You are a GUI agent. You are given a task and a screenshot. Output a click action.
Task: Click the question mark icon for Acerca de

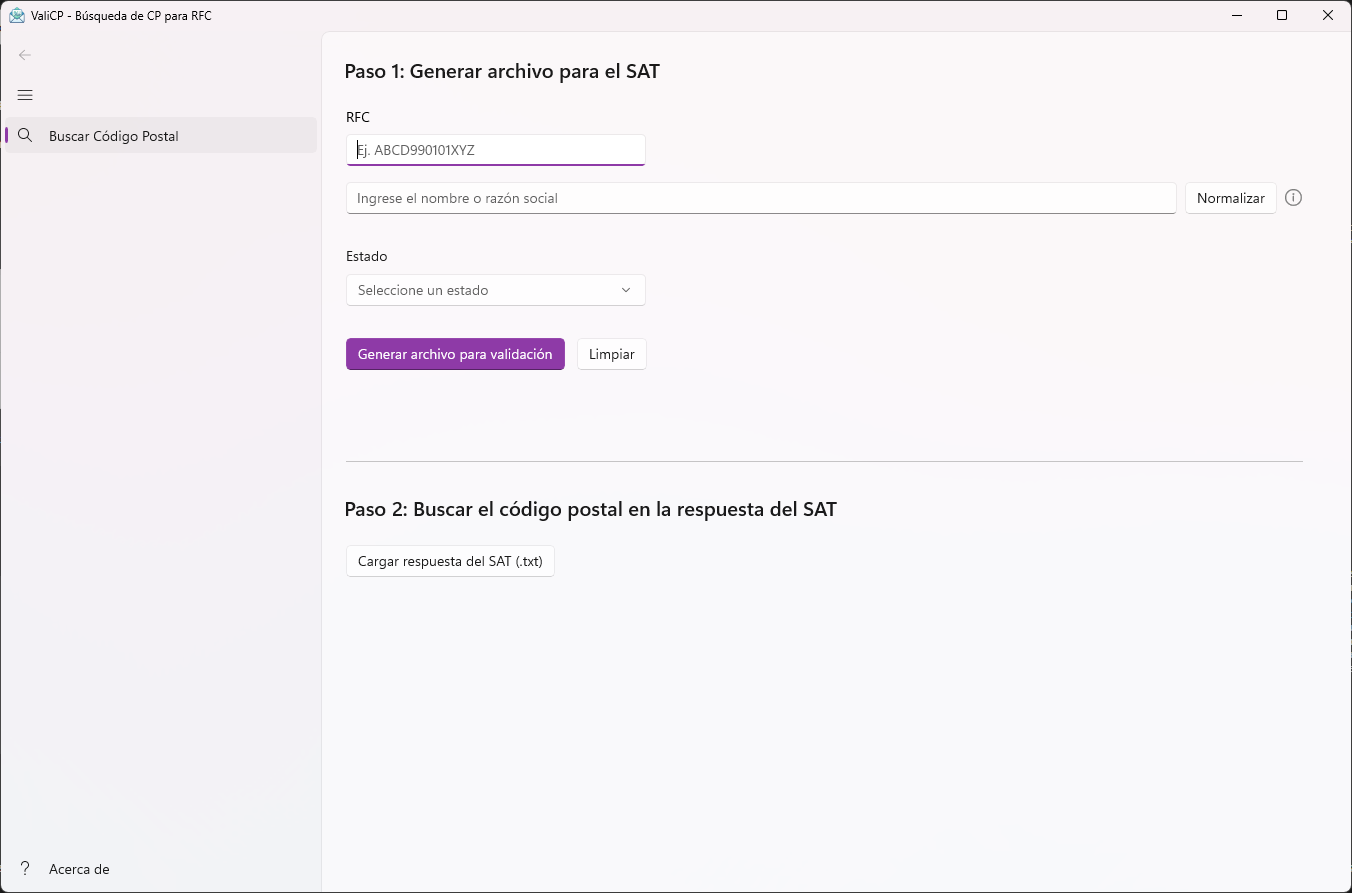point(26,869)
